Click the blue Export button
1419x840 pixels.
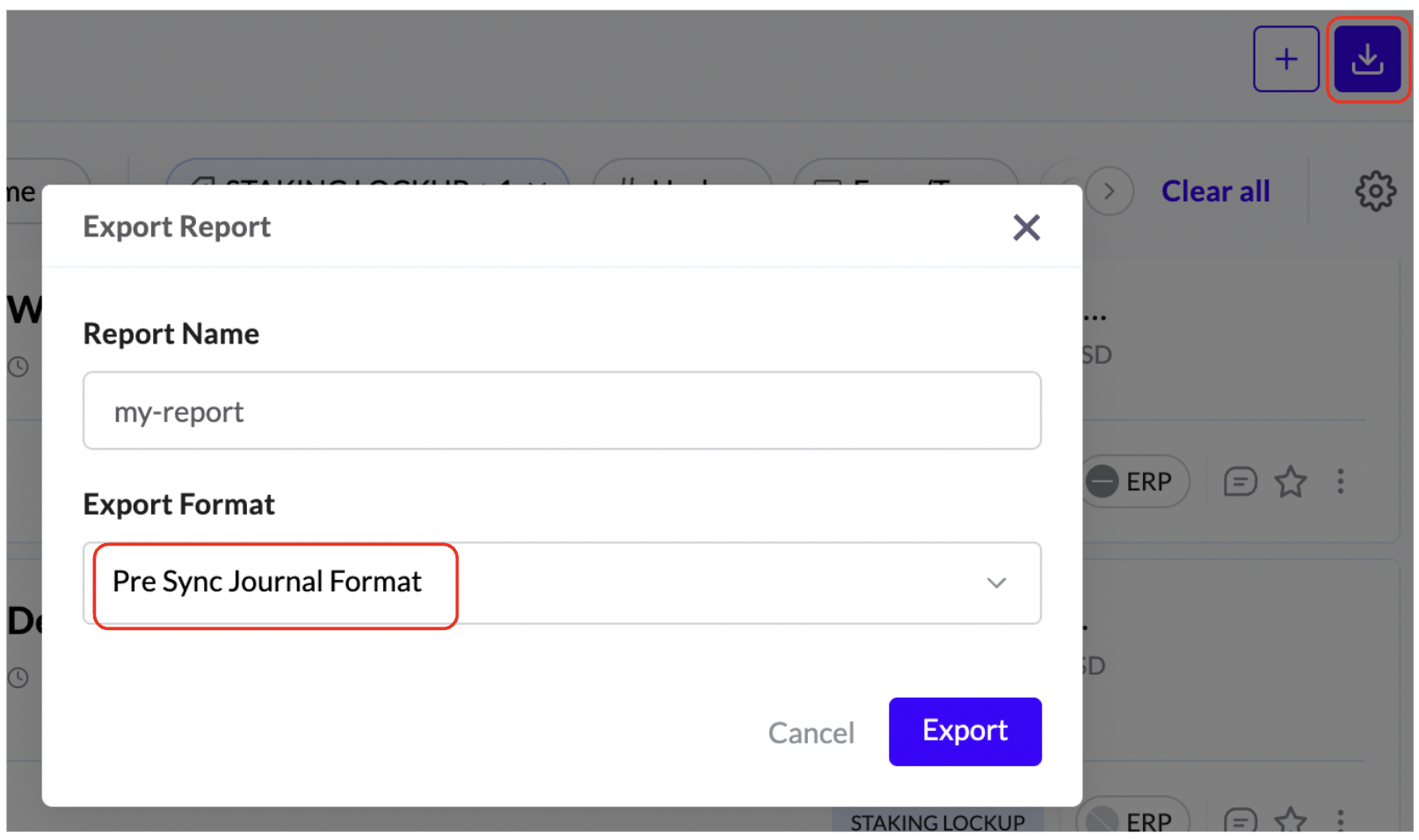click(x=964, y=731)
